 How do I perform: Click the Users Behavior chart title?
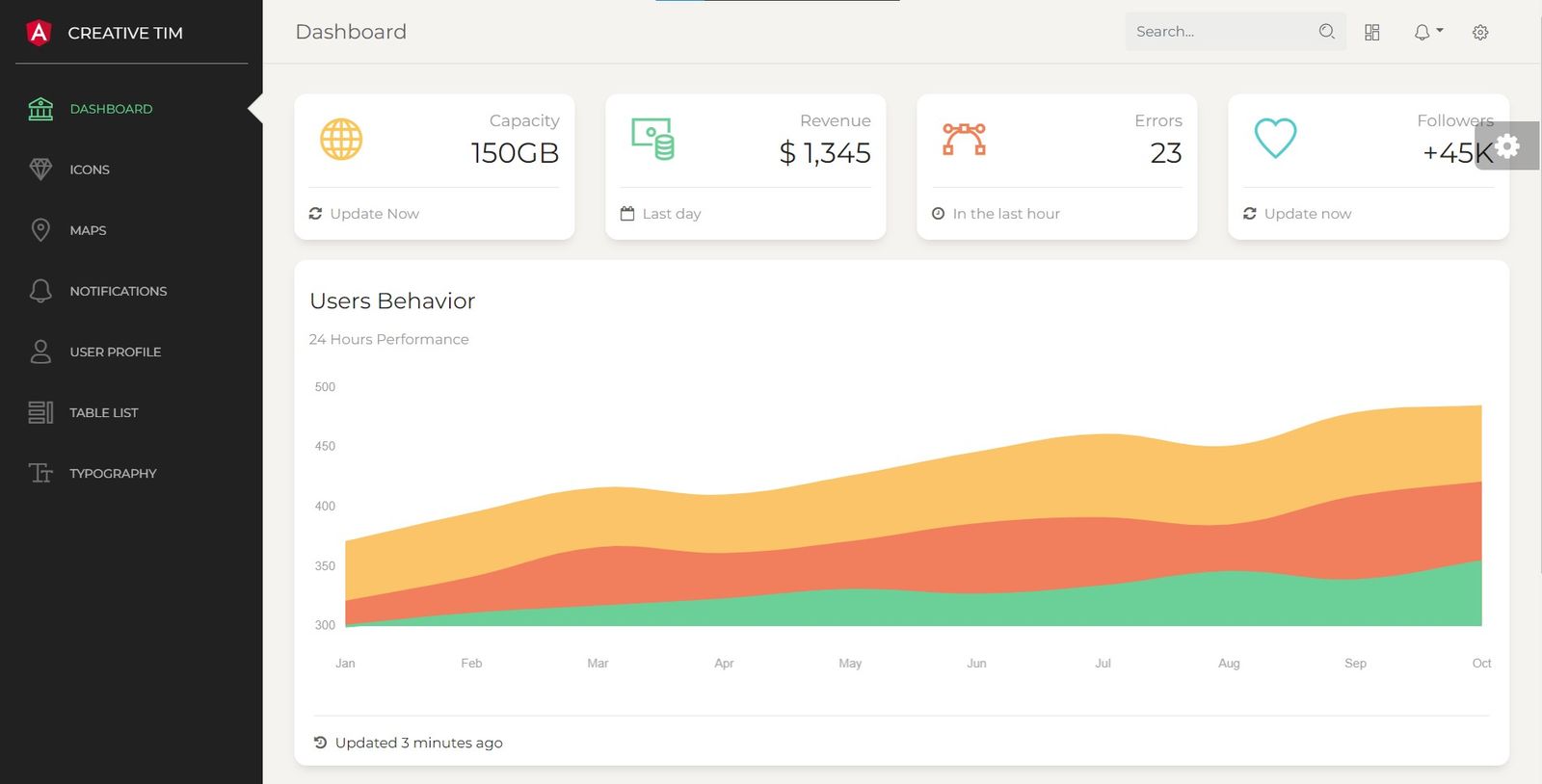pyautogui.click(x=392, y=301)
